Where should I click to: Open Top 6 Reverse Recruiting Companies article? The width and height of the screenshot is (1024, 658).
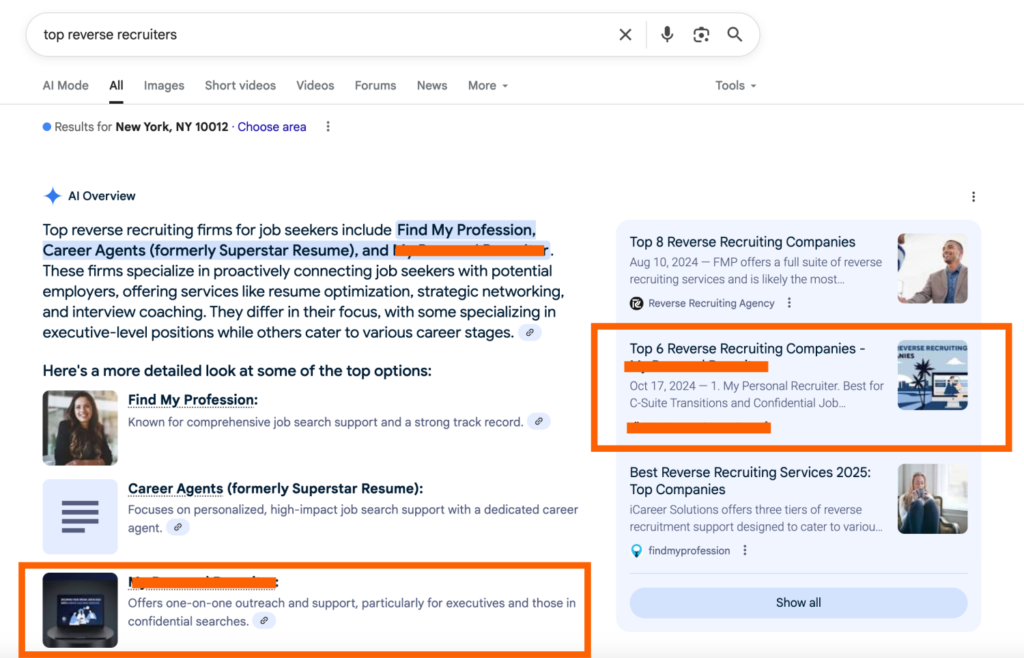[x=746, y=349]
